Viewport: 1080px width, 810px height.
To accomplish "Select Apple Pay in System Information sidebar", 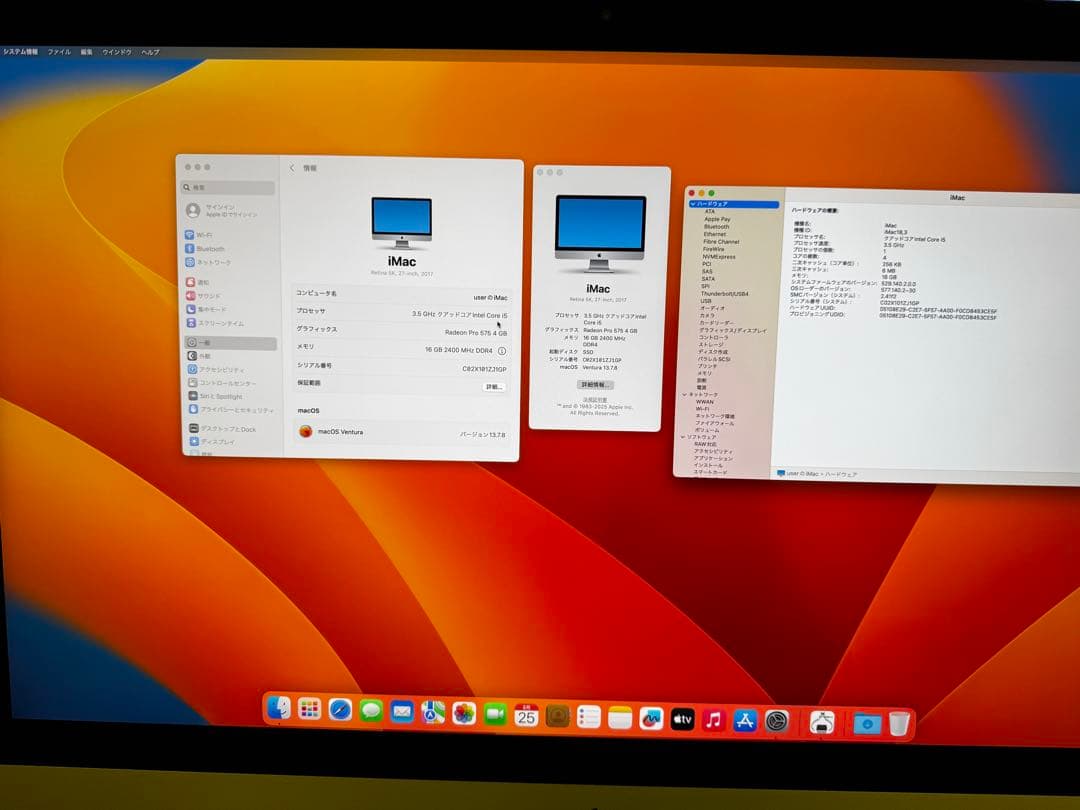I will click(x=717, y=219).
